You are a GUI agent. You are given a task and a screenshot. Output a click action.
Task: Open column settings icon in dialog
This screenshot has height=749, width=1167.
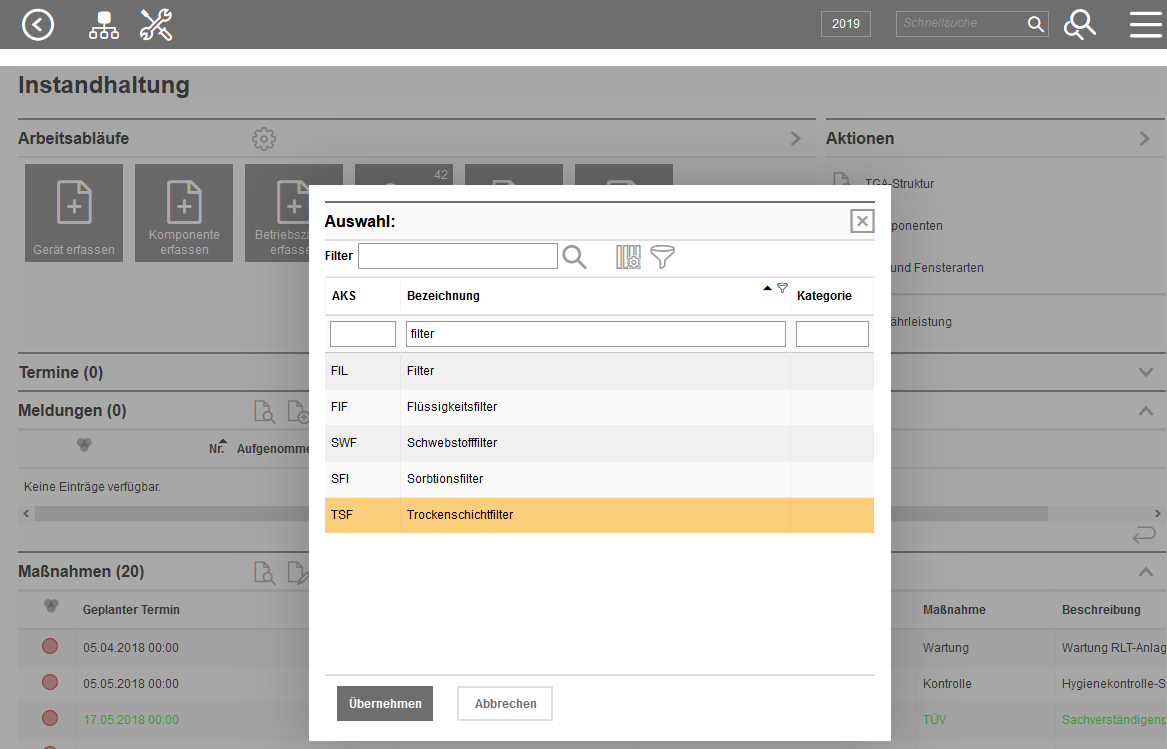click(628, 257)
